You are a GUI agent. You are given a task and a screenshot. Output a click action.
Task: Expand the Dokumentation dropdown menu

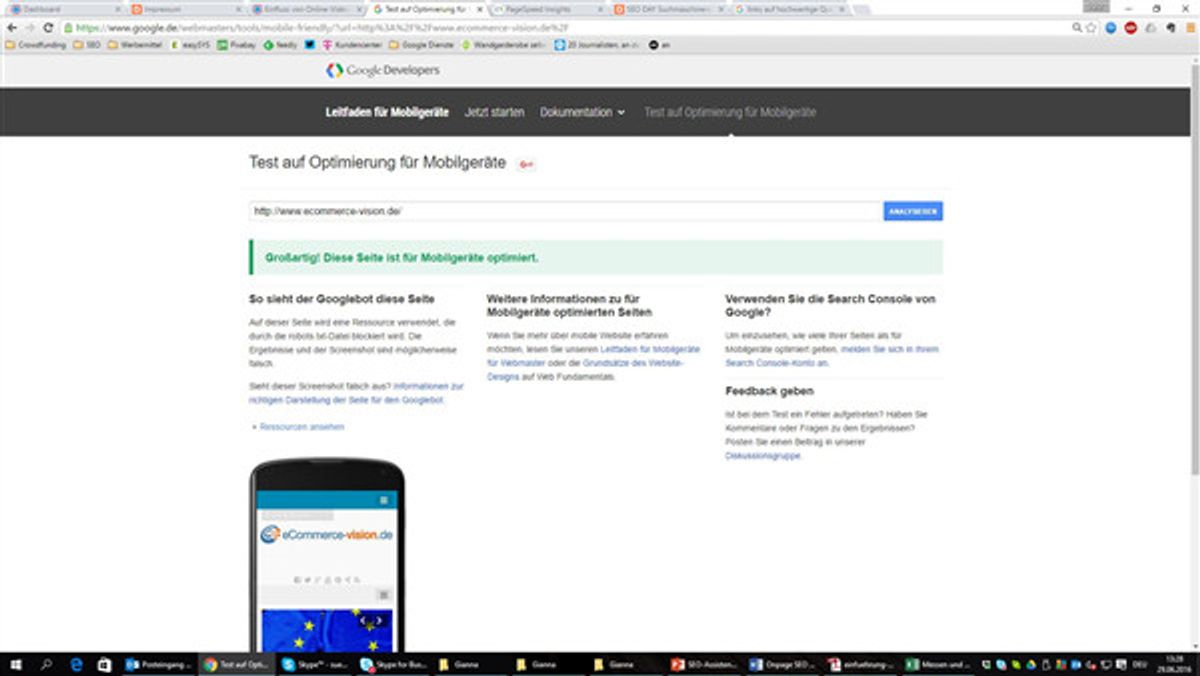coord(582,112)
